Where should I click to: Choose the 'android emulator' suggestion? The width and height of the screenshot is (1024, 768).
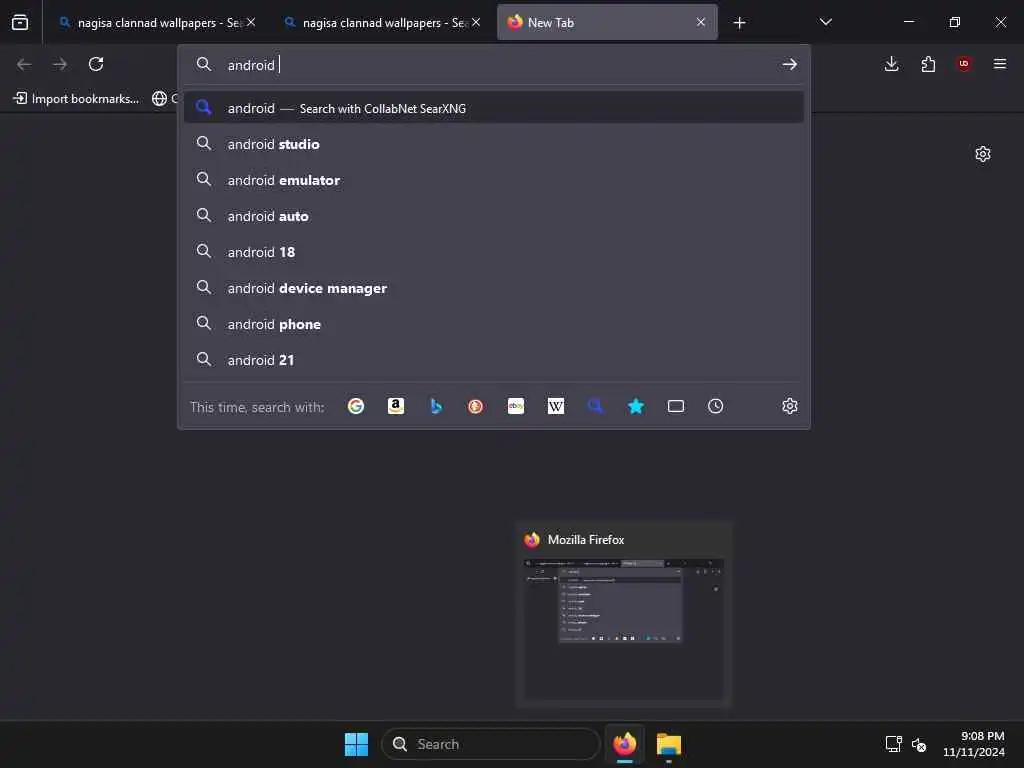(x=494, y=180)
